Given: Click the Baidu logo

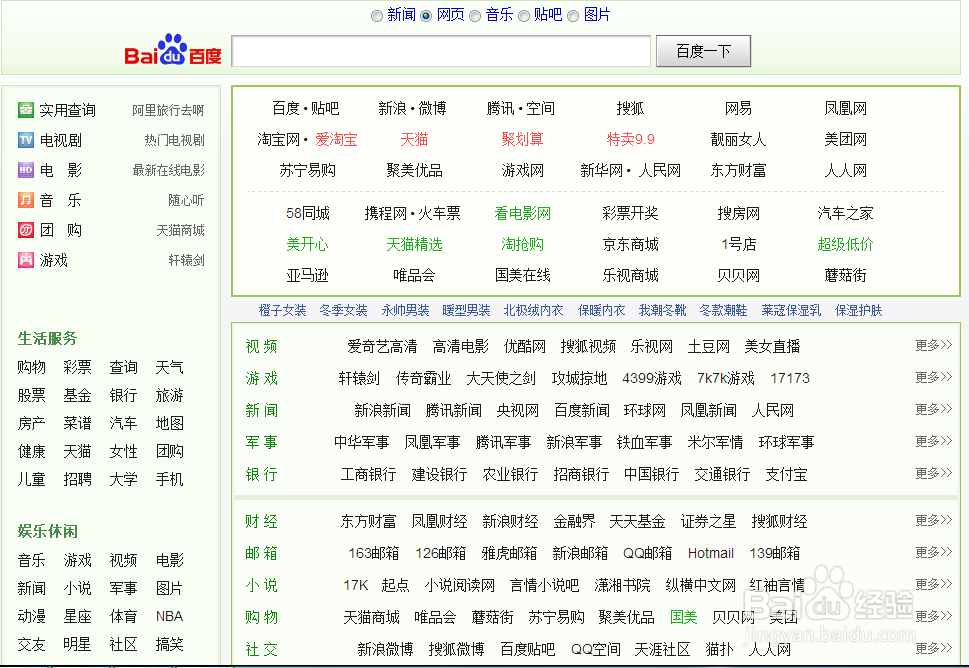Looking at the screenshot, I should (173, 50).
